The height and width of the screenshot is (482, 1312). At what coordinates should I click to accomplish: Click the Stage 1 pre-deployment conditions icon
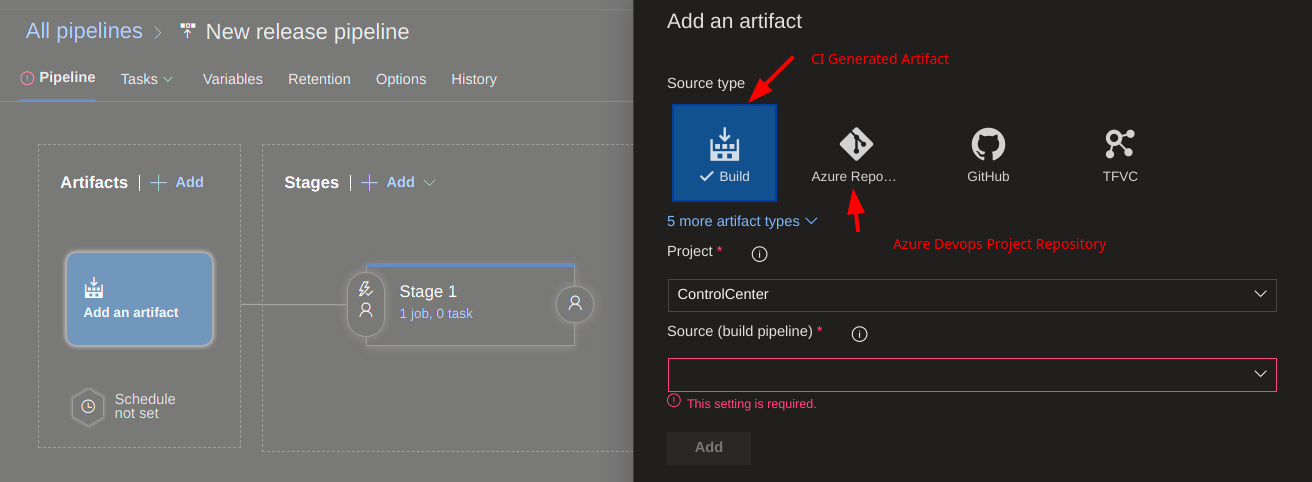[366, 304]
